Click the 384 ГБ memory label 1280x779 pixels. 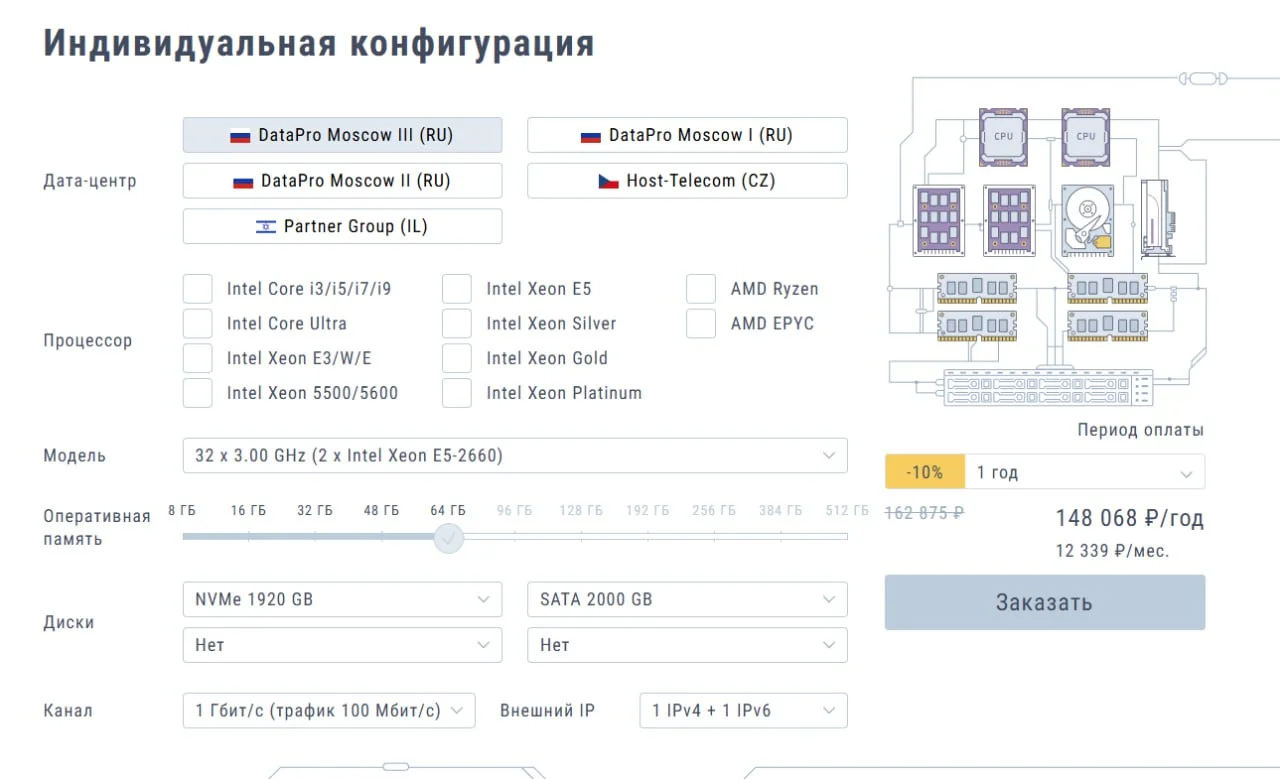pyautogui.click(x=780, y=511)
